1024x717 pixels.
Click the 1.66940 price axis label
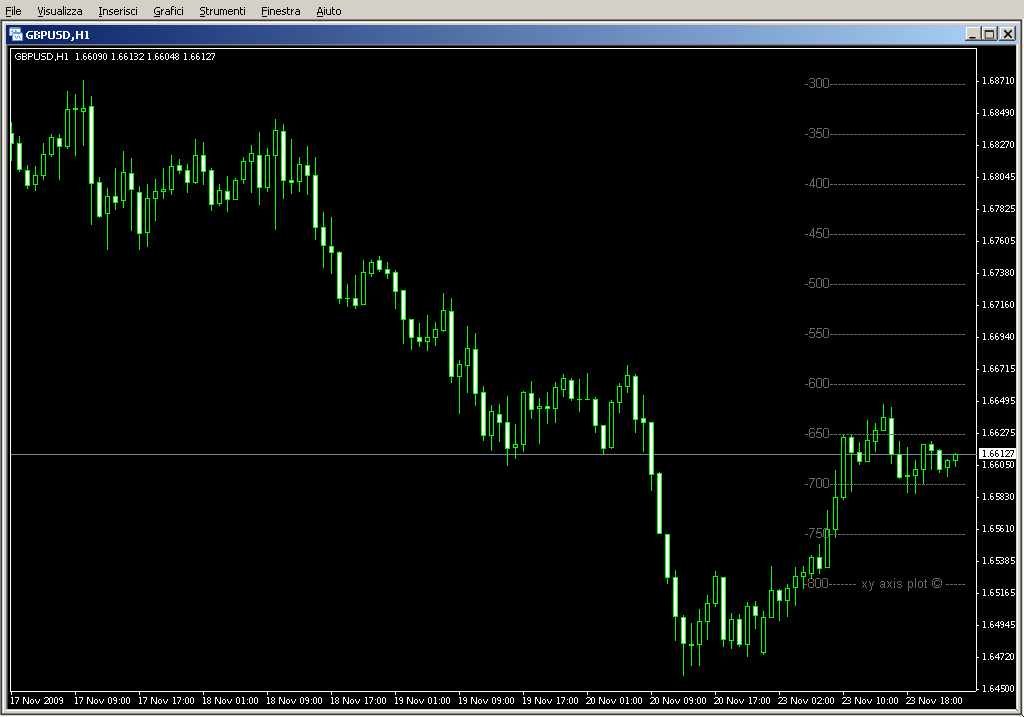999,337
